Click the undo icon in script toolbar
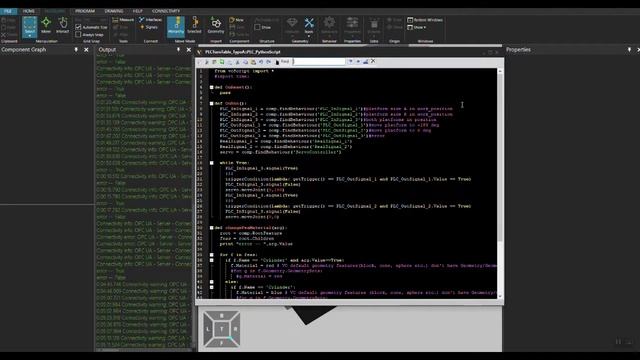 [261, 62]
